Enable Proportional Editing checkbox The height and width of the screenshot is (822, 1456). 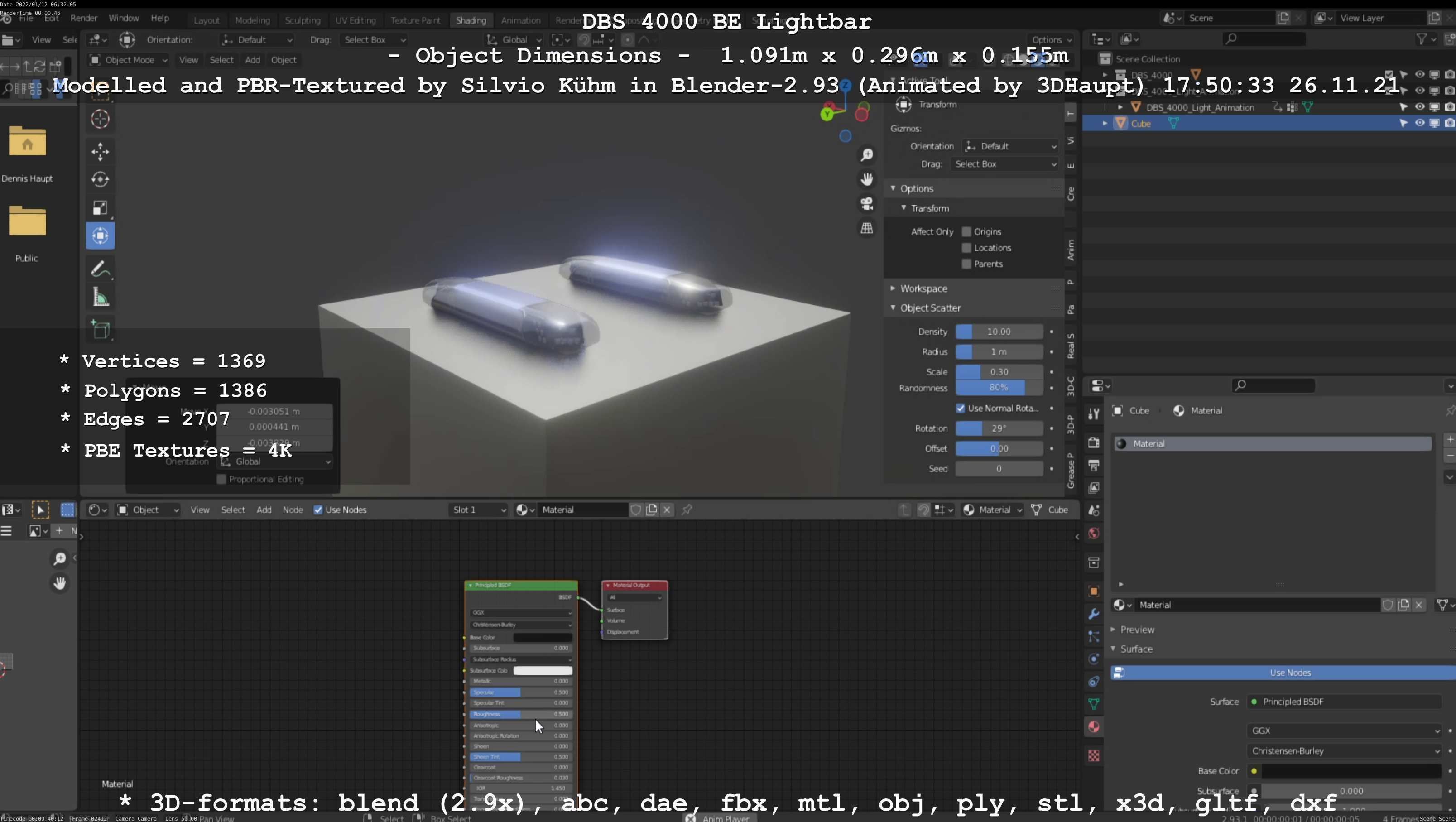221,480
